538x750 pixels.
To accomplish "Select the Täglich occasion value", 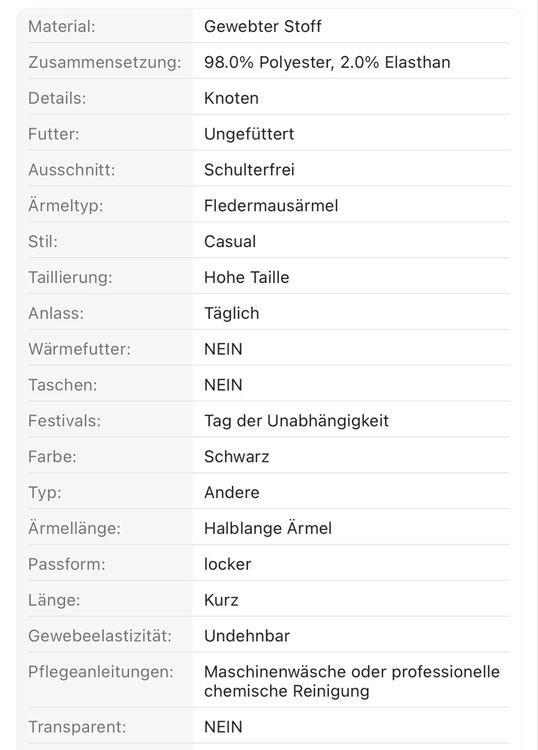I will tap(231, 313).
